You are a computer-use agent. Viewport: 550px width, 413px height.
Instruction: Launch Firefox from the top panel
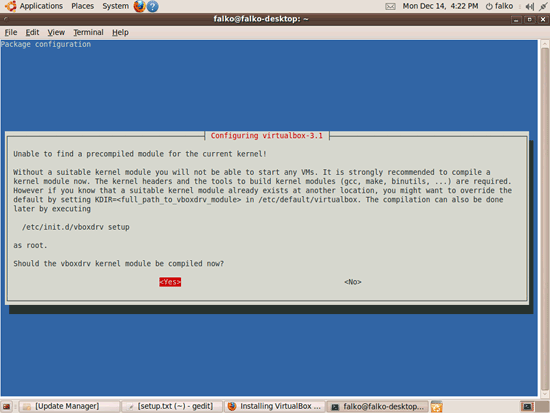click(x=139, y=6)
